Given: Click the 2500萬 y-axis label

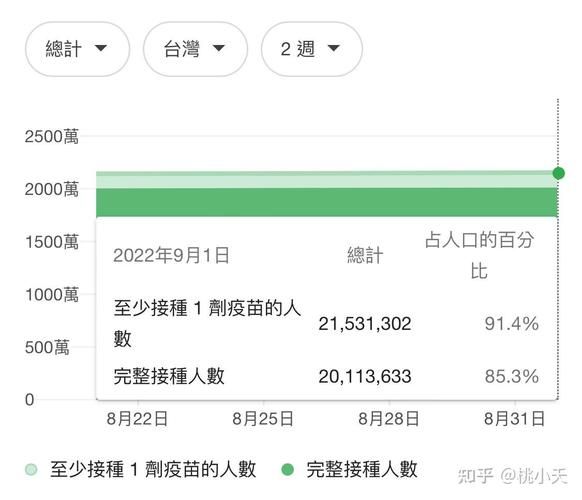Looking at the screenshot, I should click(52, 136).
